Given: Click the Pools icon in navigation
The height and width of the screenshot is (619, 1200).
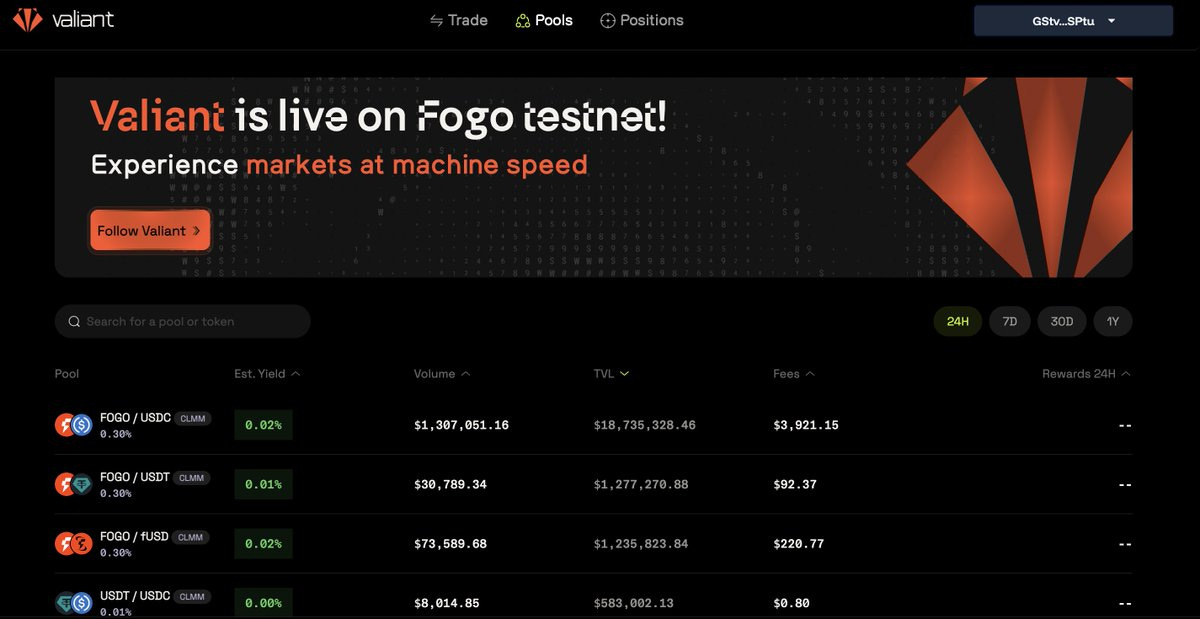Looking at the screenshot, I should click(522, 21).
